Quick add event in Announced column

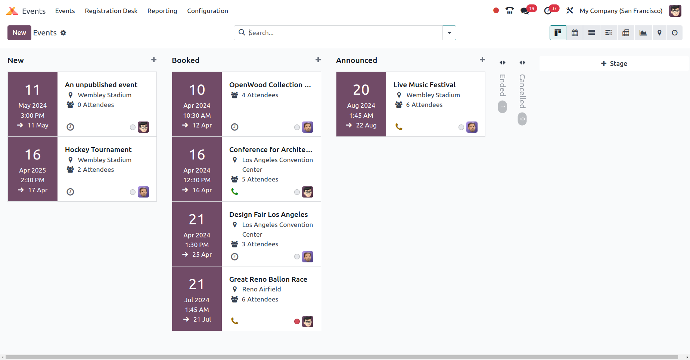(x=482, y=59)
